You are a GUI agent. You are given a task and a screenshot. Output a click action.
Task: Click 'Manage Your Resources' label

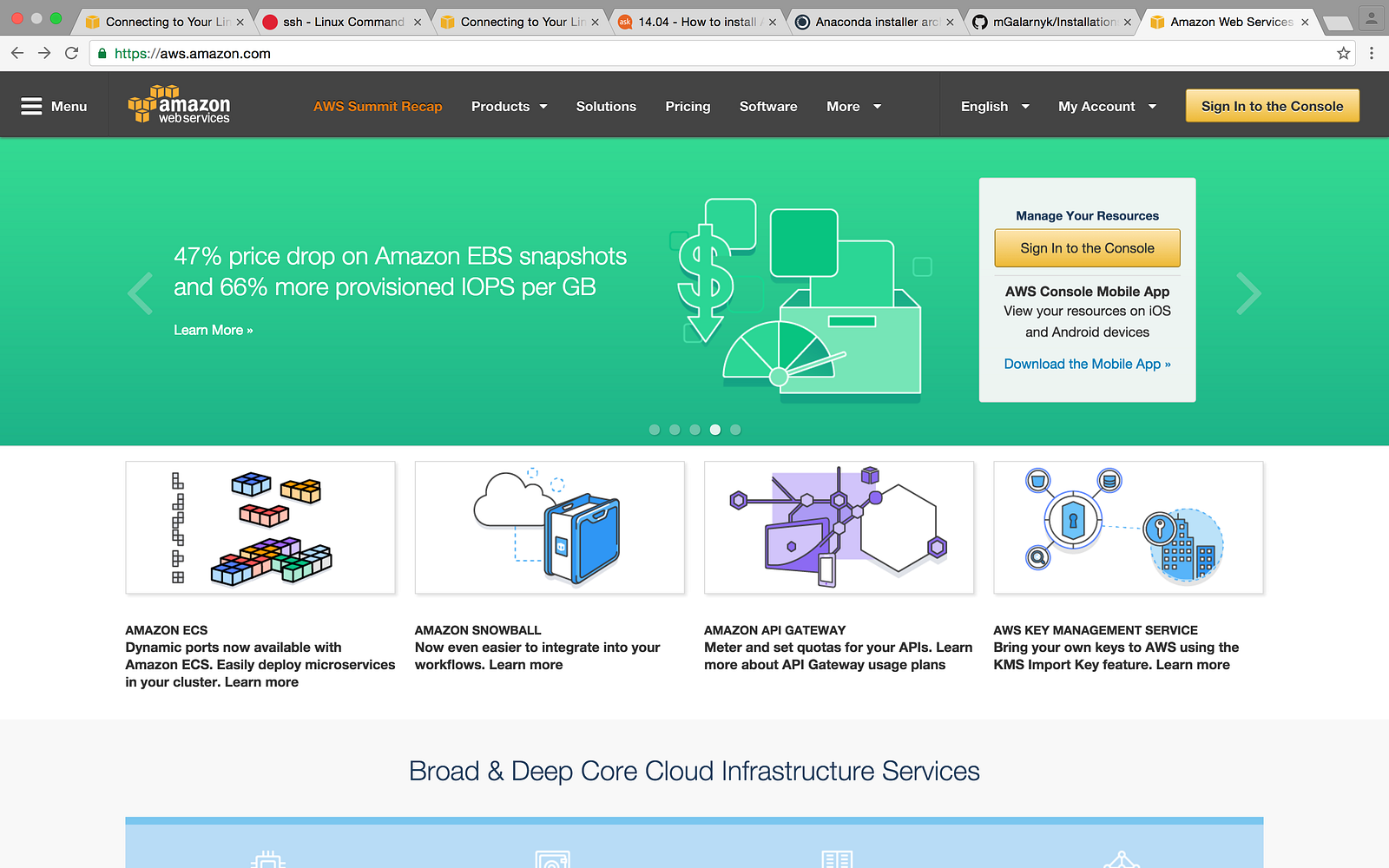(1087, 216)
